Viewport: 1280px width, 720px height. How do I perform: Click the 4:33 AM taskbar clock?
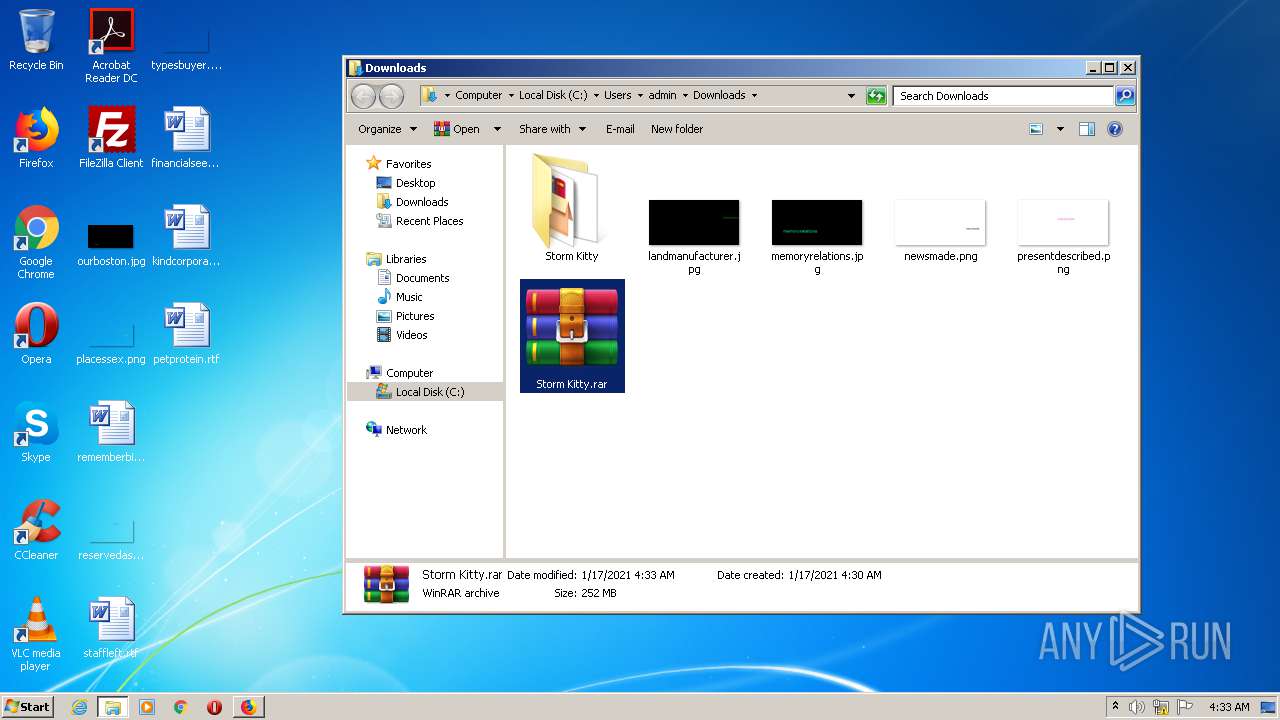tap(1229, 707)
